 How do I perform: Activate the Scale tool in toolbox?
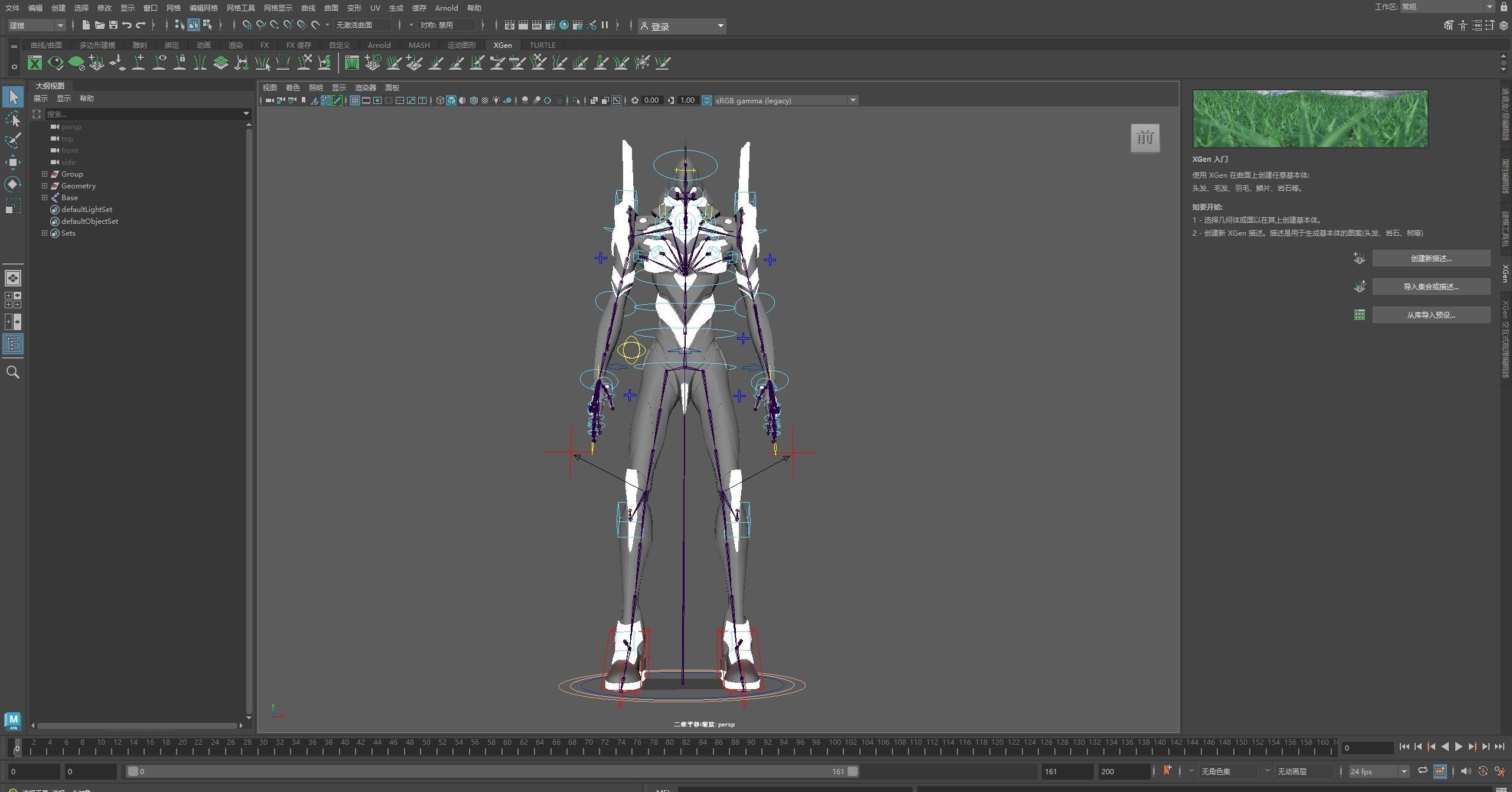[x=13, y=206]
